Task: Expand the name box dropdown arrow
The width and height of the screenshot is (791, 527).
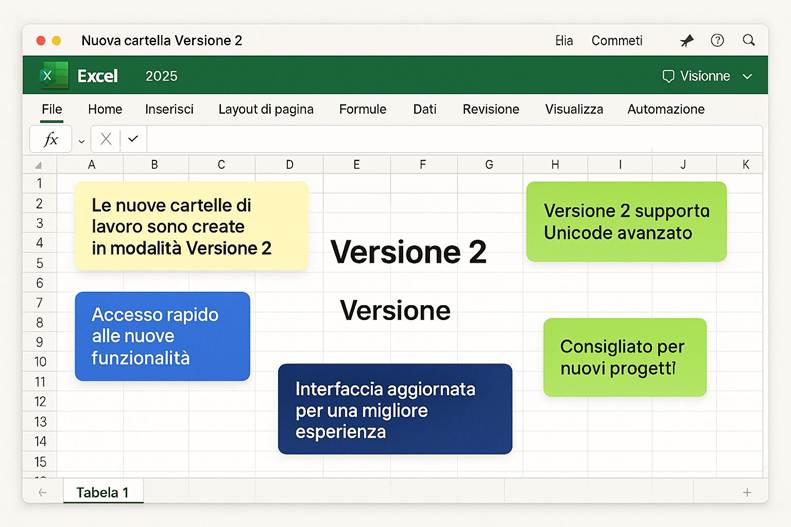Action: 81,142
